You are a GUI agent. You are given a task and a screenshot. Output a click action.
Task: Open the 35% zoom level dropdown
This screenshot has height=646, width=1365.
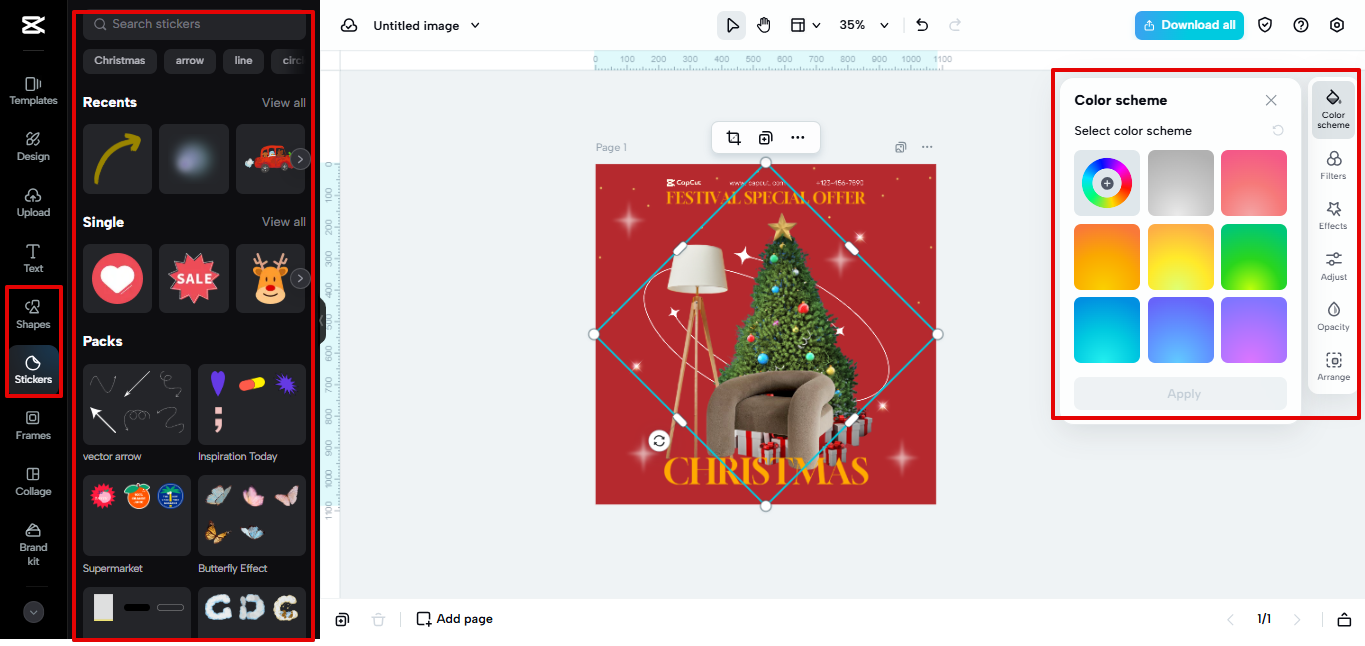(863, 26)
